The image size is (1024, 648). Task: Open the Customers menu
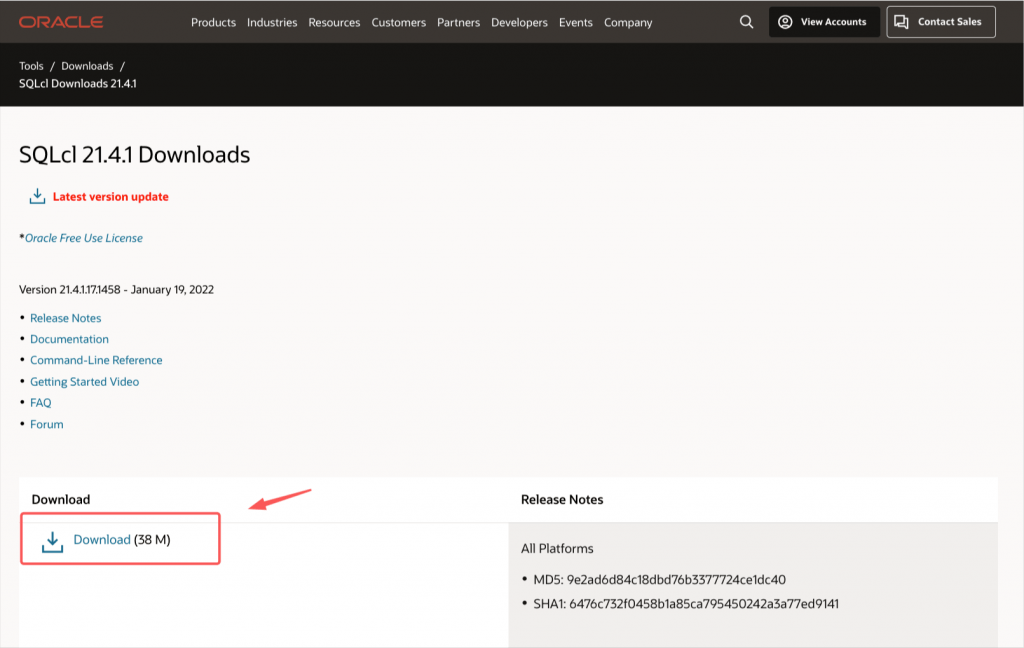398,22
